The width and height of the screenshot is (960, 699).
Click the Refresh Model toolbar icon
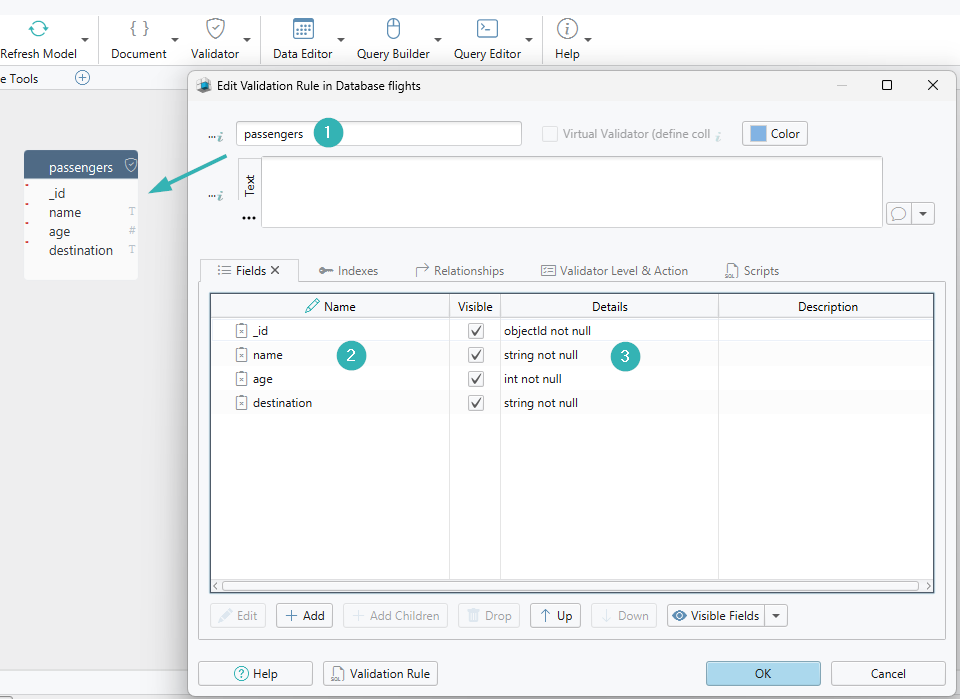coord(39,29)
